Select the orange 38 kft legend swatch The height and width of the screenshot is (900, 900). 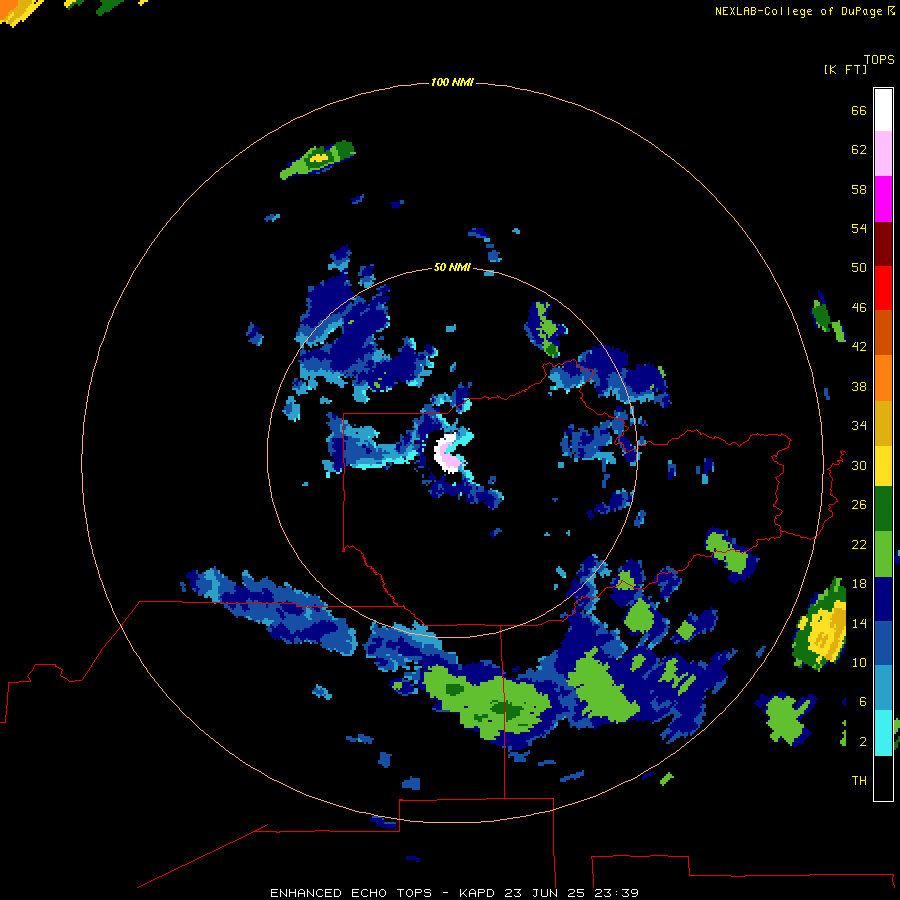pos(883,378)
